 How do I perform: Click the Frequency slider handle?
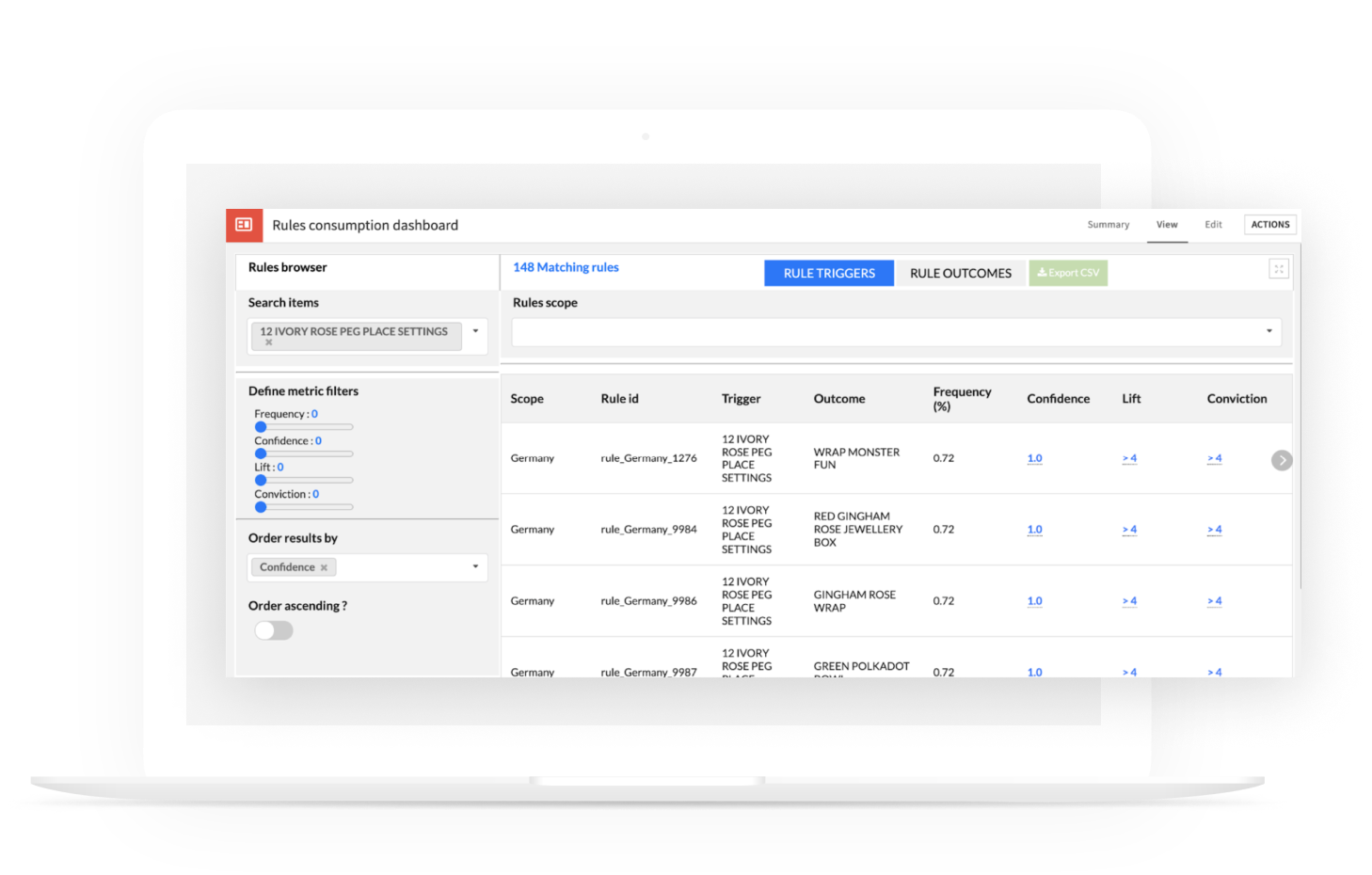tap(261, 427)
